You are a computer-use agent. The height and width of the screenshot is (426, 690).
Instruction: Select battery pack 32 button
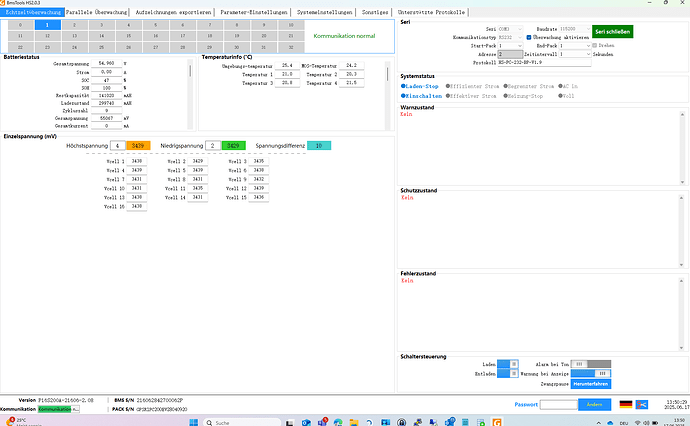pyautogui.click(x=290, y=47)
